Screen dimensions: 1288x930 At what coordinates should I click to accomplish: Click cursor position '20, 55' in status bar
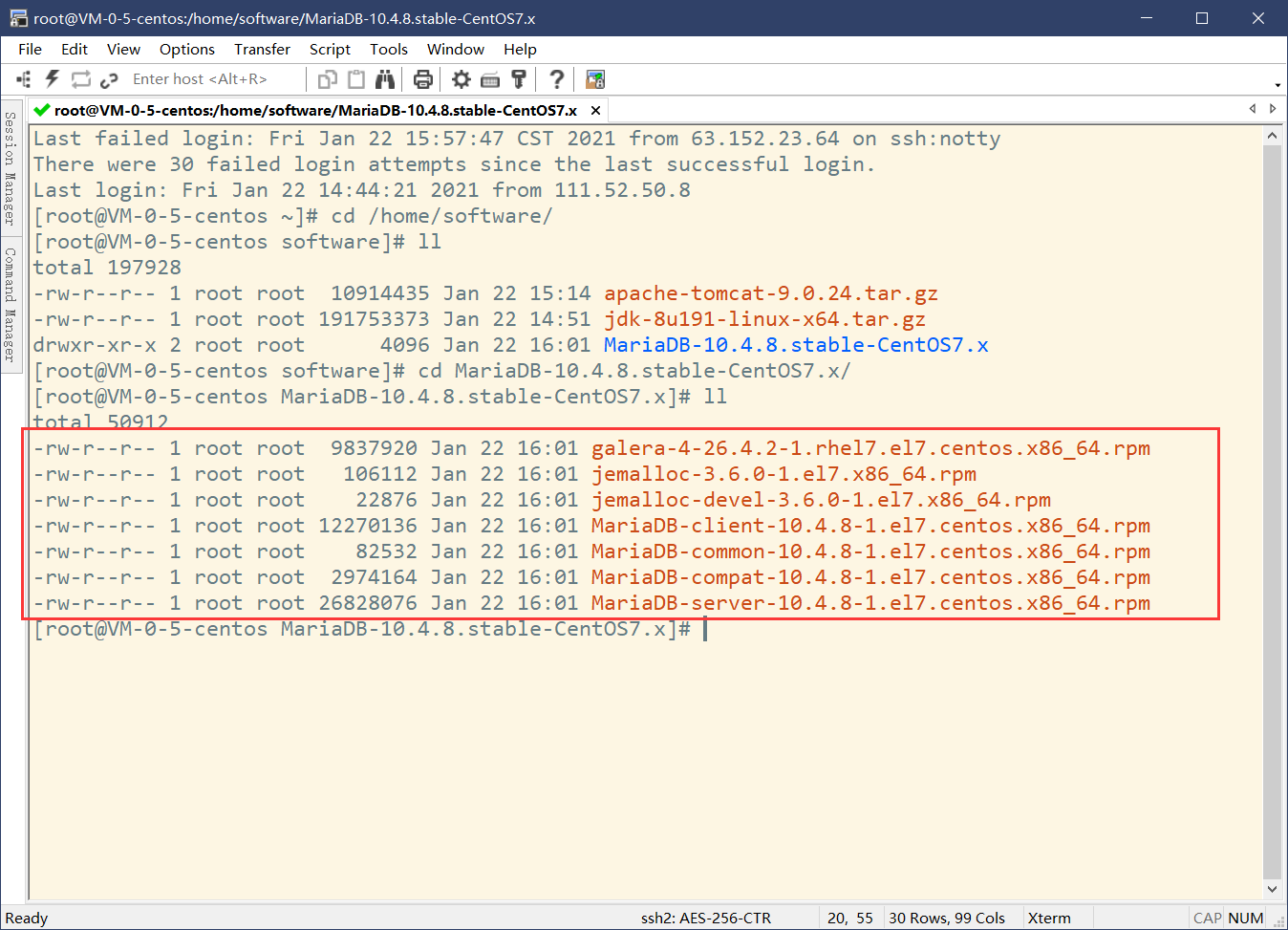pos(850,918)
